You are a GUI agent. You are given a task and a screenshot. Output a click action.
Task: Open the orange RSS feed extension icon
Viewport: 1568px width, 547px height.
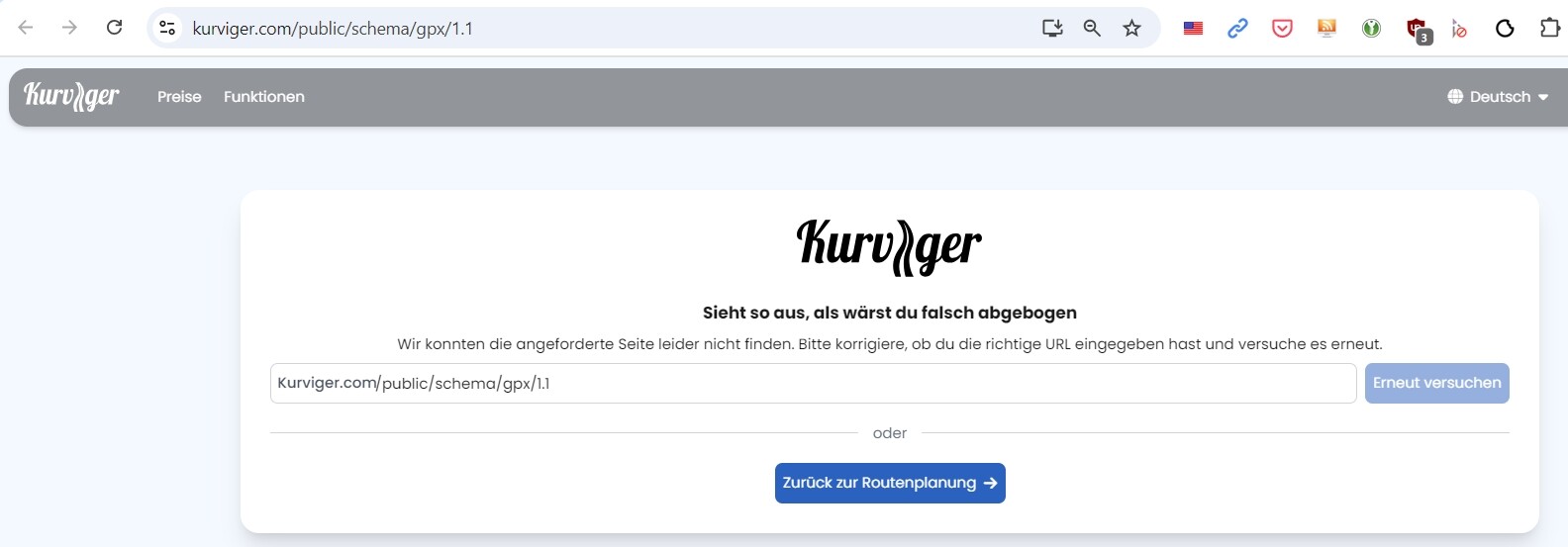(1326, 28)
